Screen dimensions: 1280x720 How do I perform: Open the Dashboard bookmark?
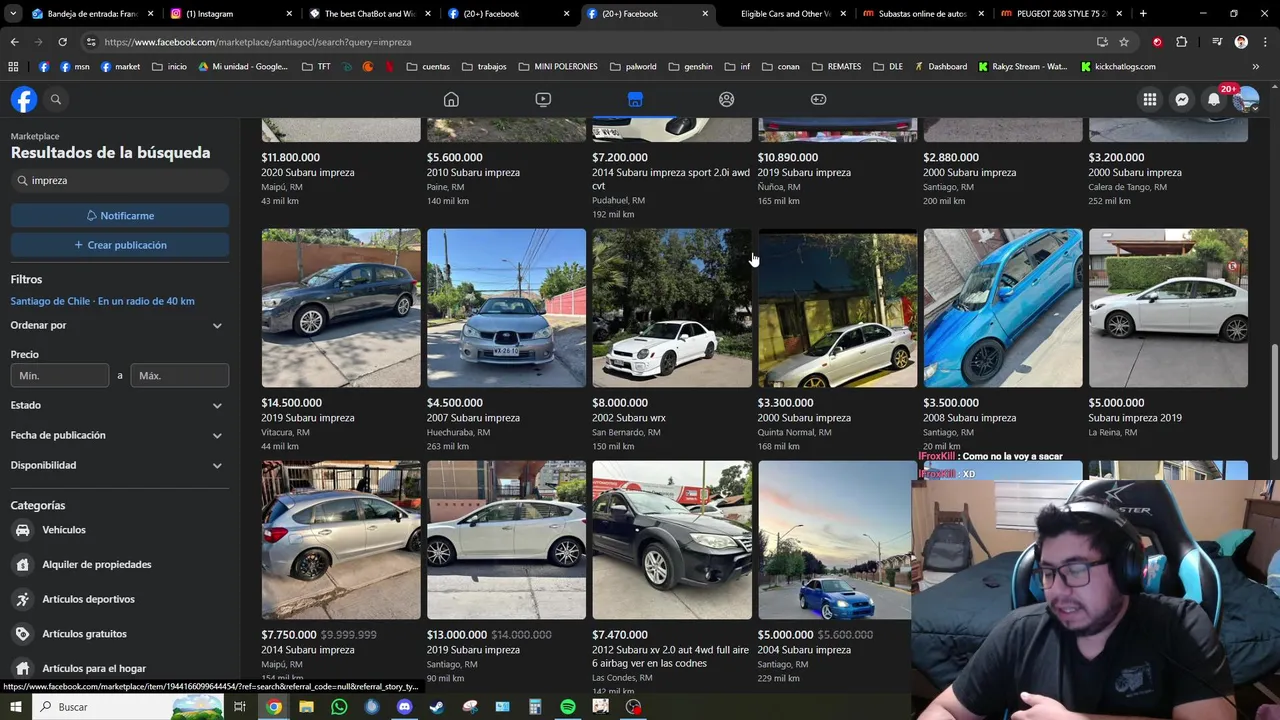click(x=940, y=67)
